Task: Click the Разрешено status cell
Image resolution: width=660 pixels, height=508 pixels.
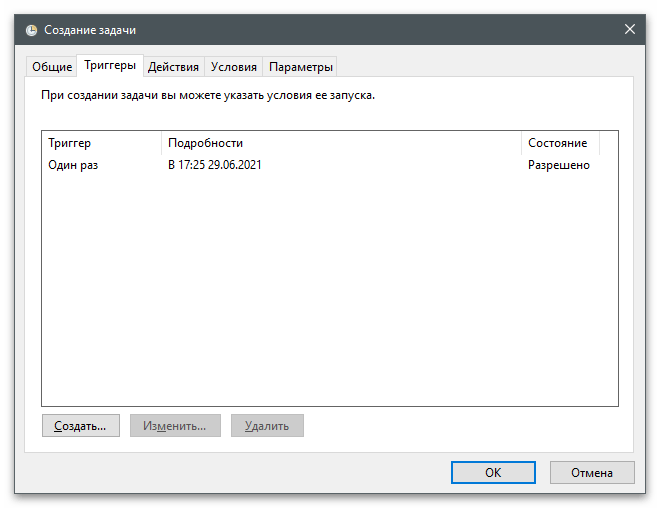Action: (559, 165)
